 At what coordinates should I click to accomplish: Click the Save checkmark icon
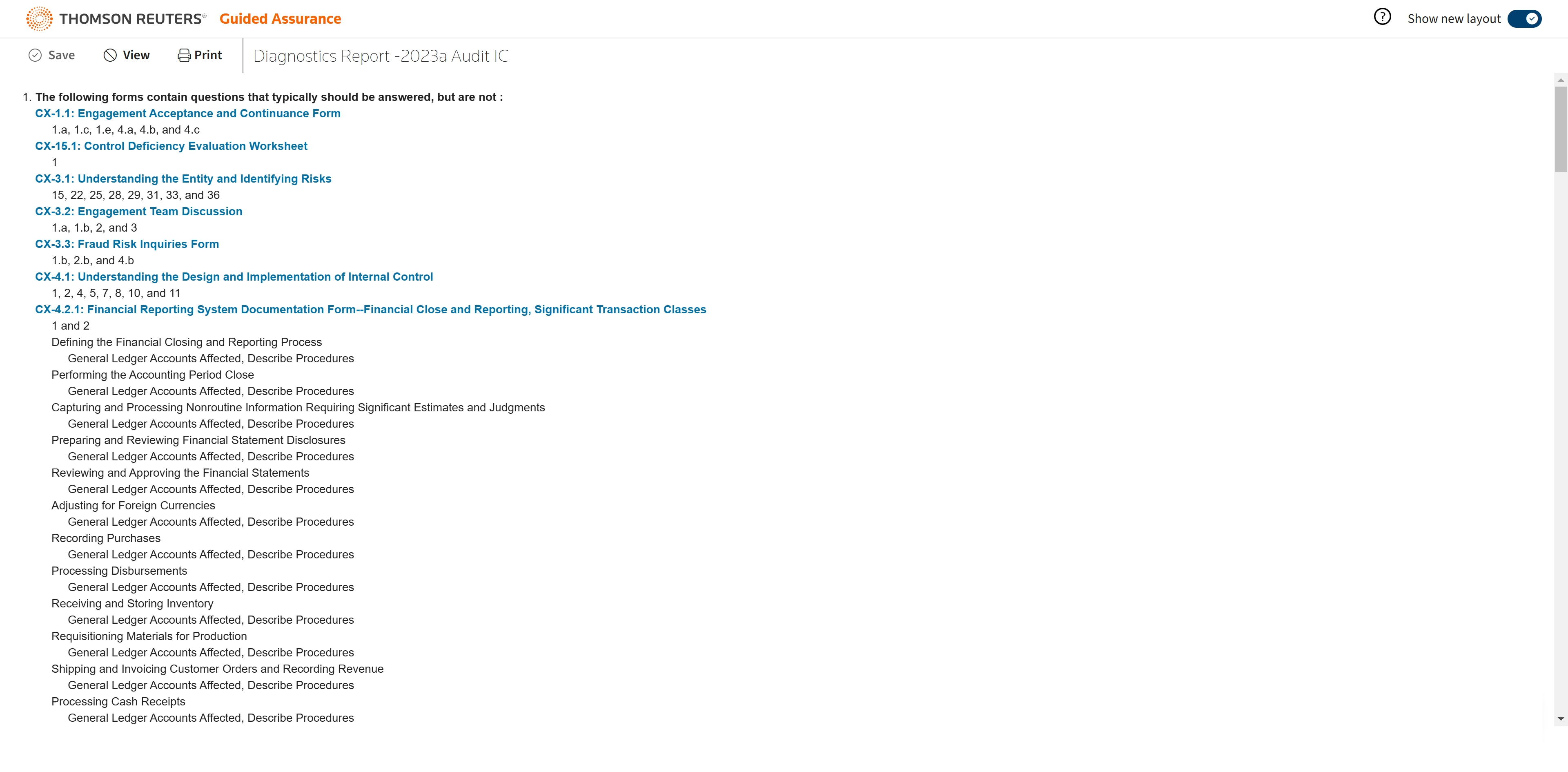[x=35, y=56]
